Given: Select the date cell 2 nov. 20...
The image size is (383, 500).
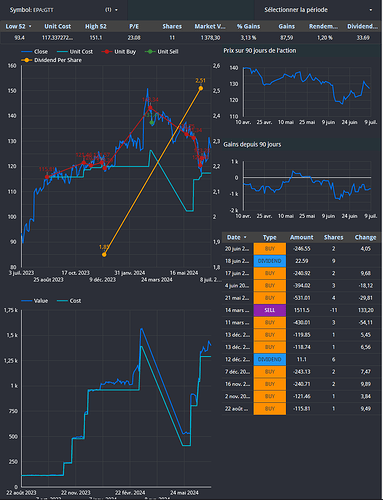Looking at the screenshot, I should pyautogui.click(x=237, y=396).
